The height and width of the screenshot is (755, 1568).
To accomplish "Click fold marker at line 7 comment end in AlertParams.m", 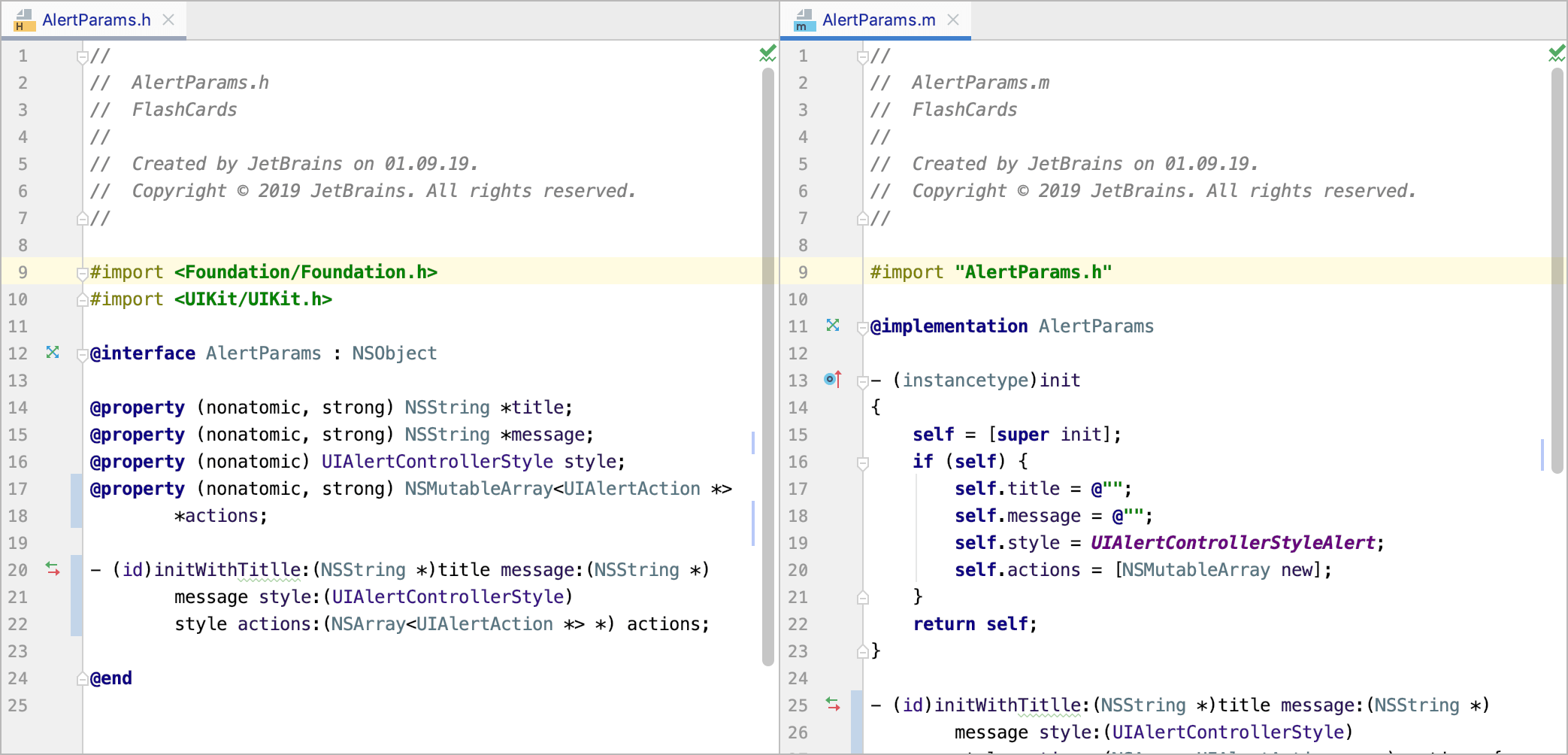I will (x=863, y=219).
